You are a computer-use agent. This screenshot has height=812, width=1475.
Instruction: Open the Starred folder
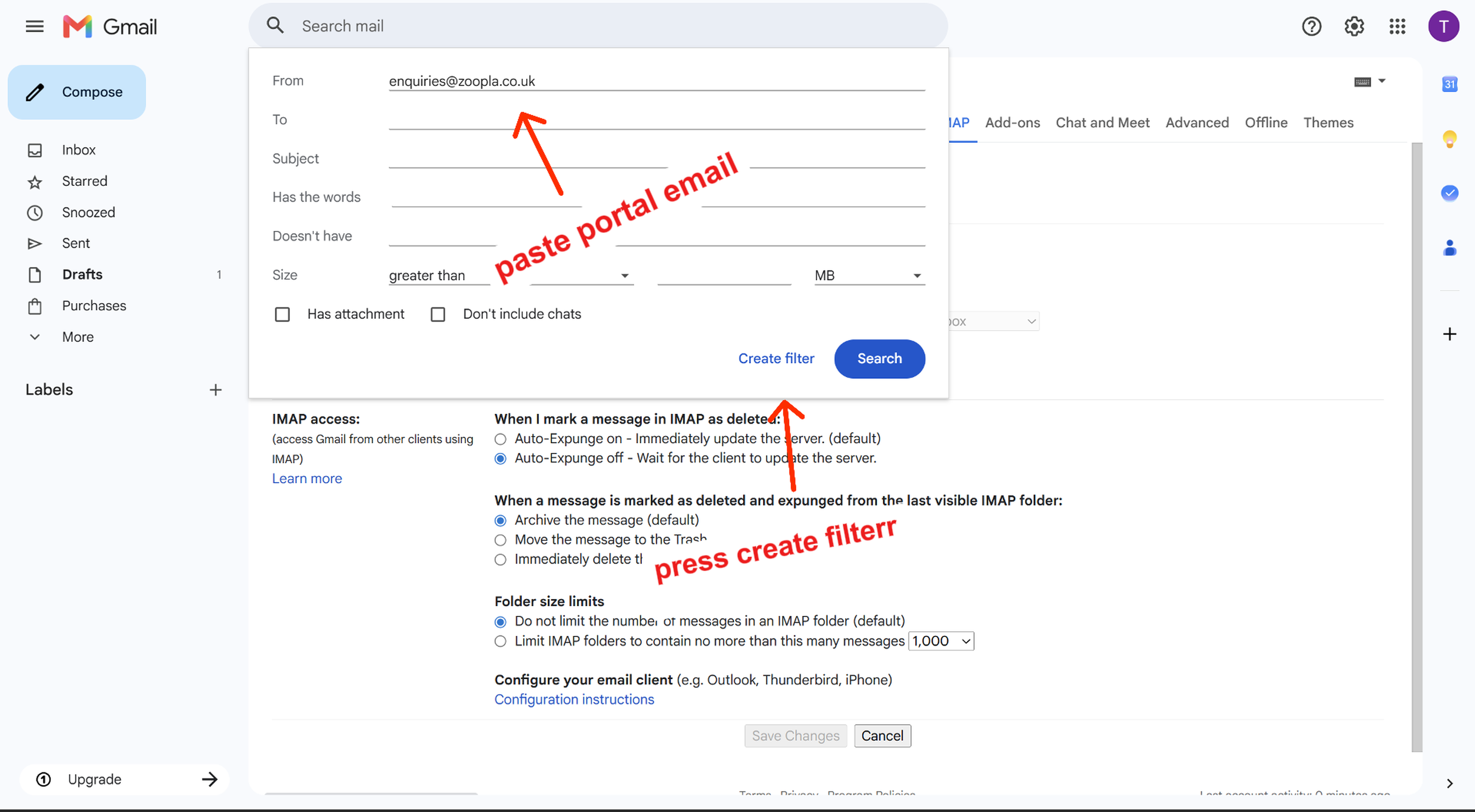84,181
